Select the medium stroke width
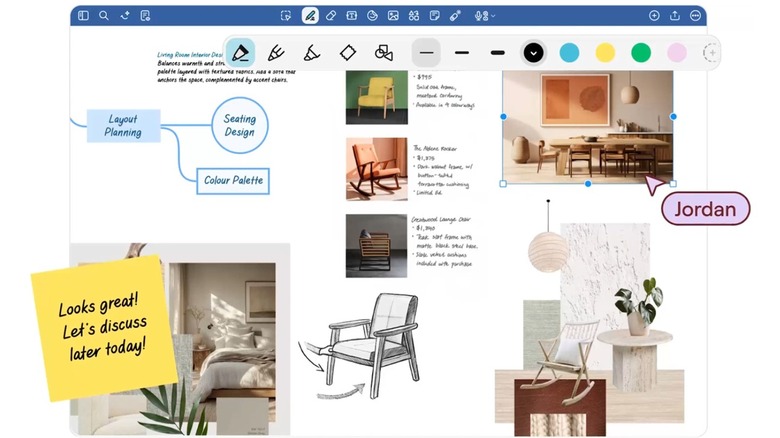This screenshot has height=438, width=780. pyautogui.click(x=462, y=53)
